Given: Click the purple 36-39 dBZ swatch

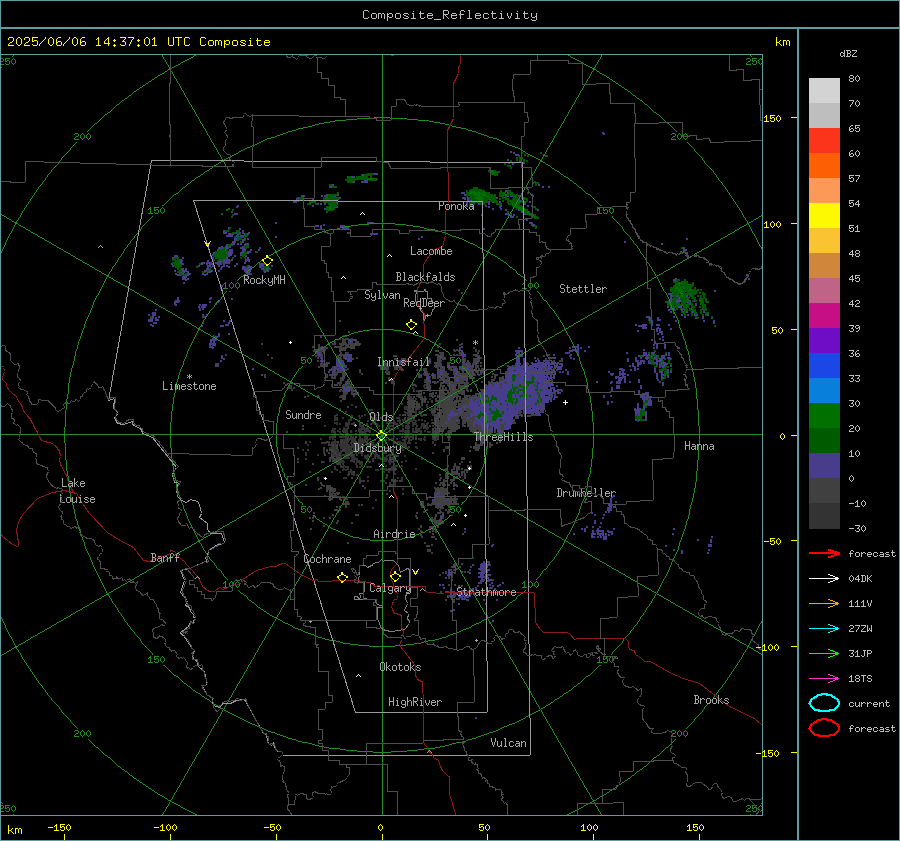Looking at the screenshot, I should coord(824,340).
